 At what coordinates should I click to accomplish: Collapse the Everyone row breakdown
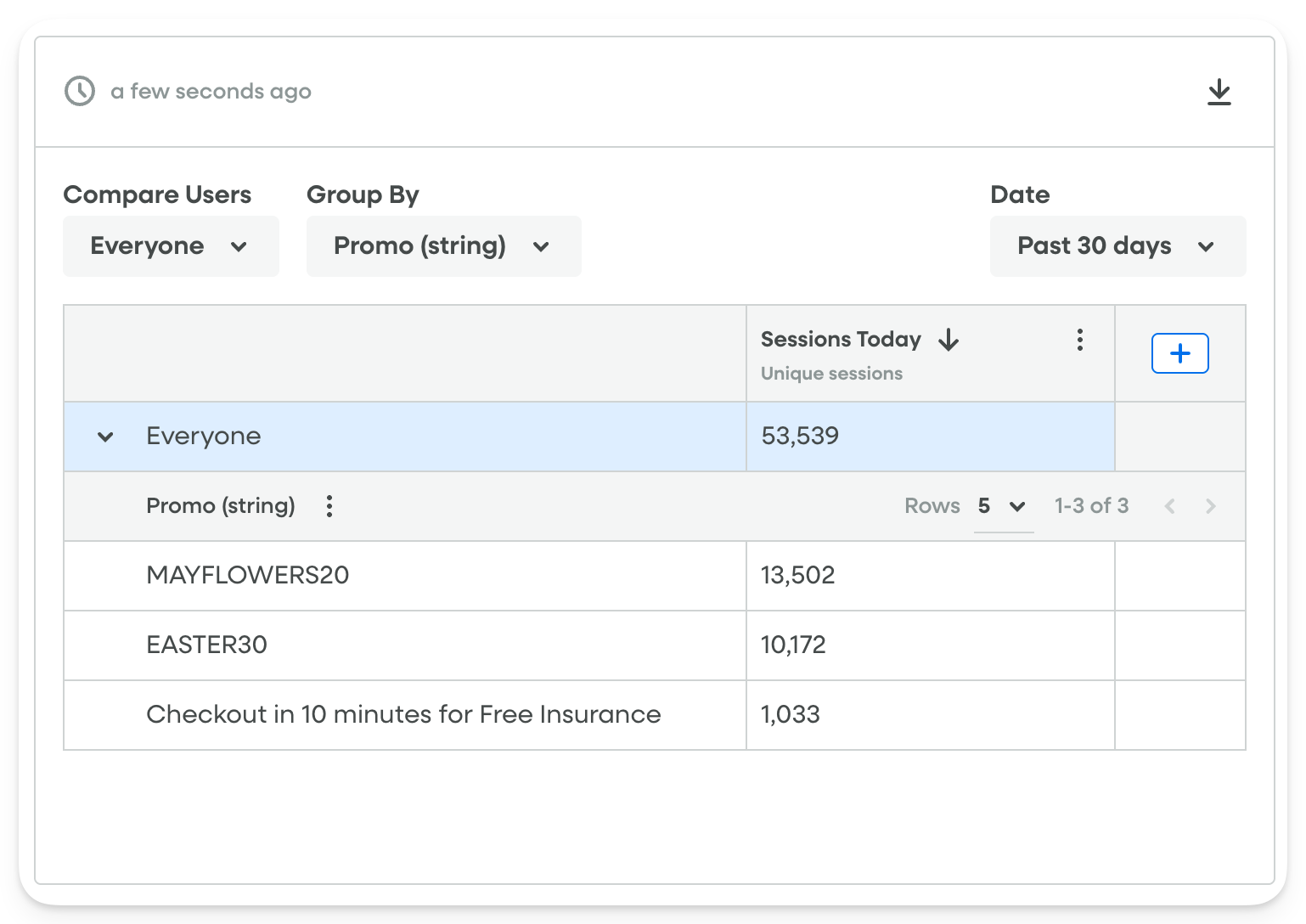click(x=104, y=436)
